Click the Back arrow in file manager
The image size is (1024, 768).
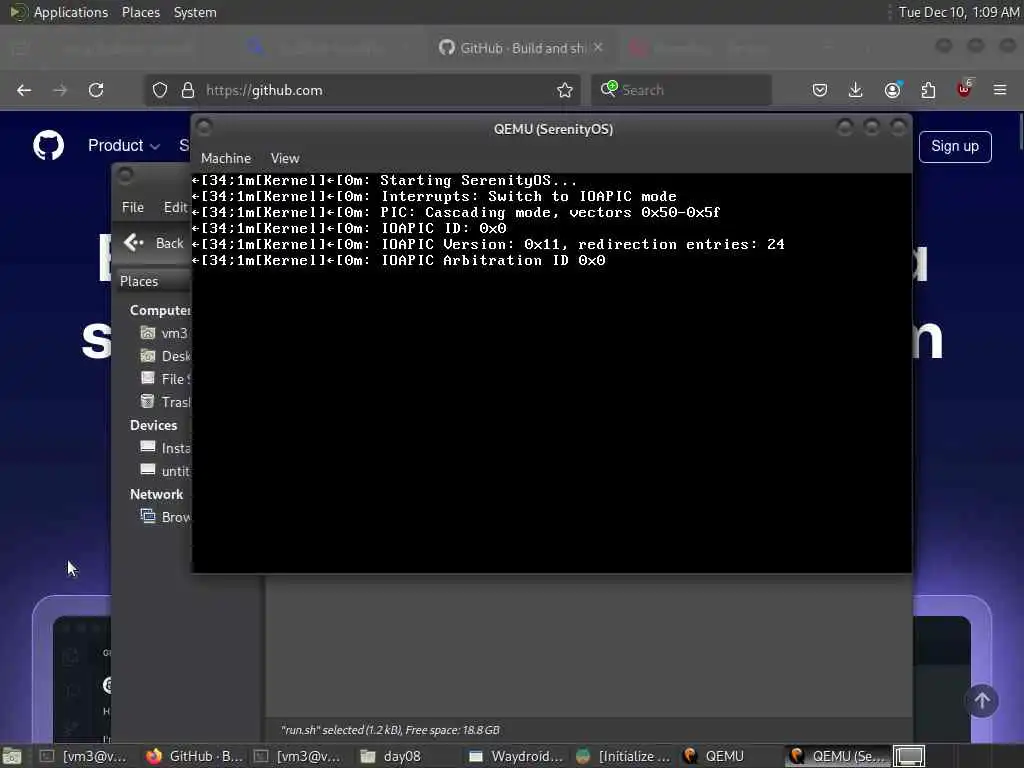coord(154,243)
